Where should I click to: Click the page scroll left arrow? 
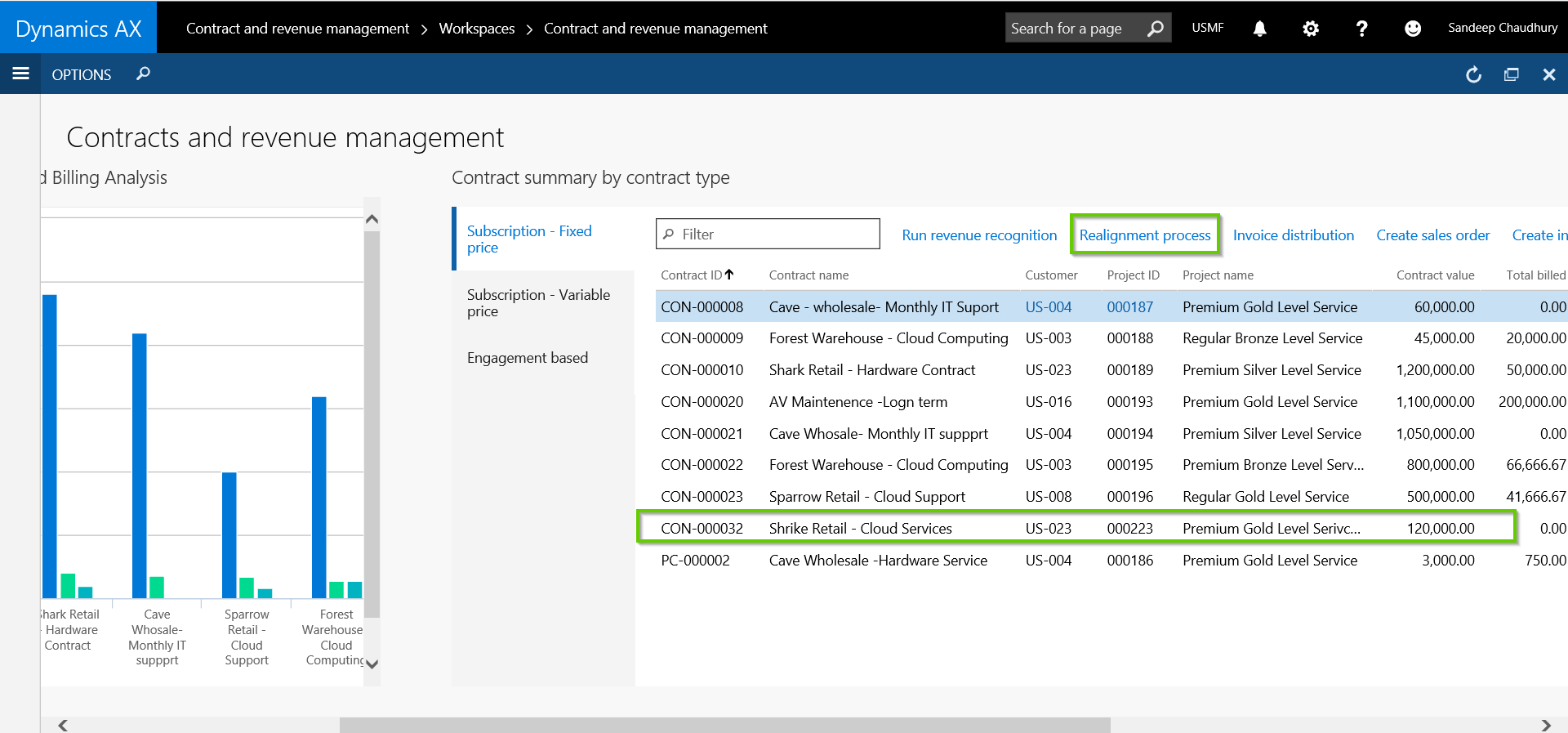[x=63, y=725]
